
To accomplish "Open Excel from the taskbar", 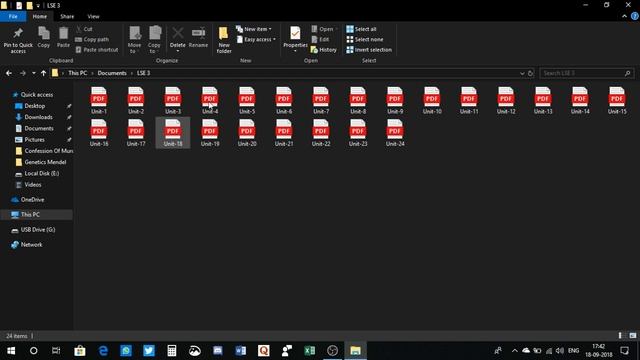I will click(x=310, y=351).
